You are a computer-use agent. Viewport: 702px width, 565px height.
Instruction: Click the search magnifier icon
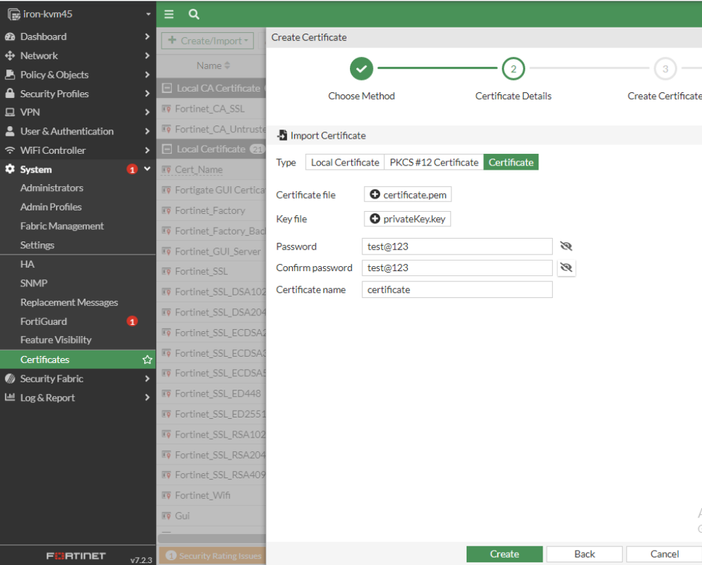(194, 14)
